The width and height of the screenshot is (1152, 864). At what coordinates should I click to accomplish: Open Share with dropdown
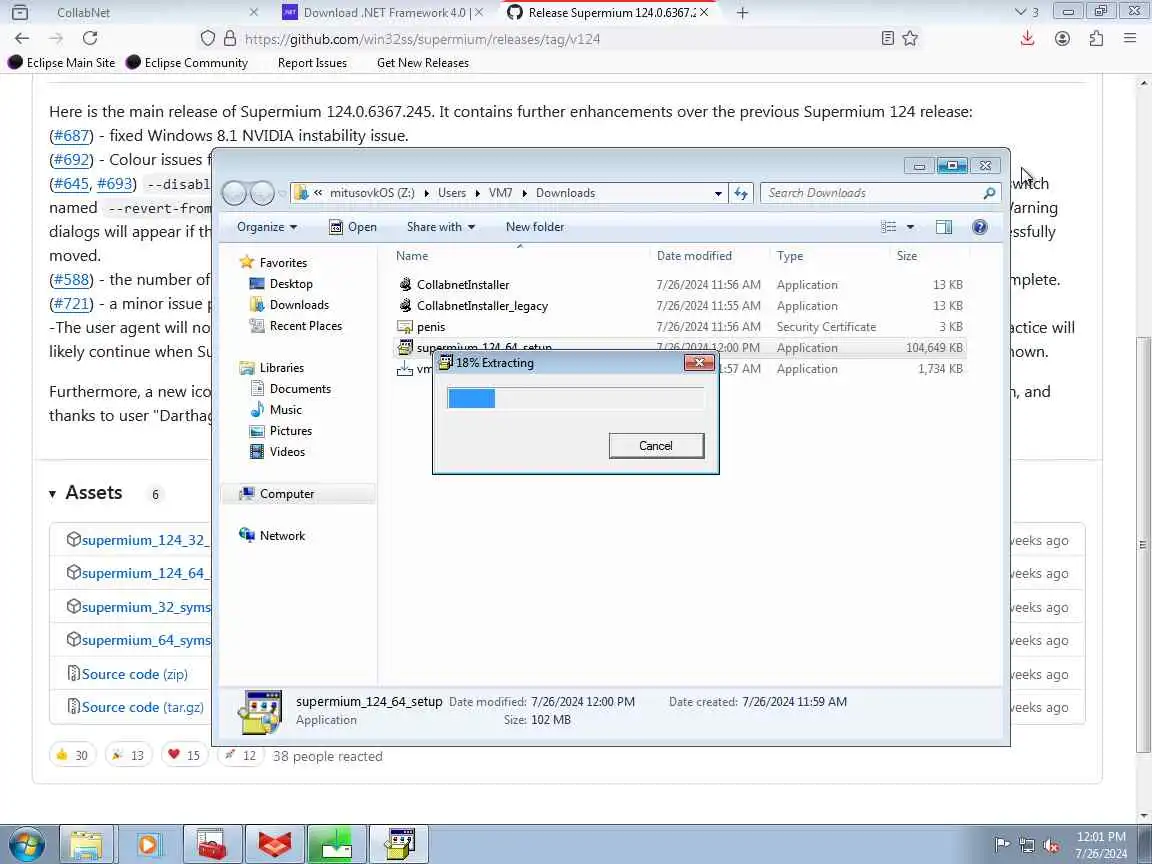pyautogui.click(x=441, y=227)
